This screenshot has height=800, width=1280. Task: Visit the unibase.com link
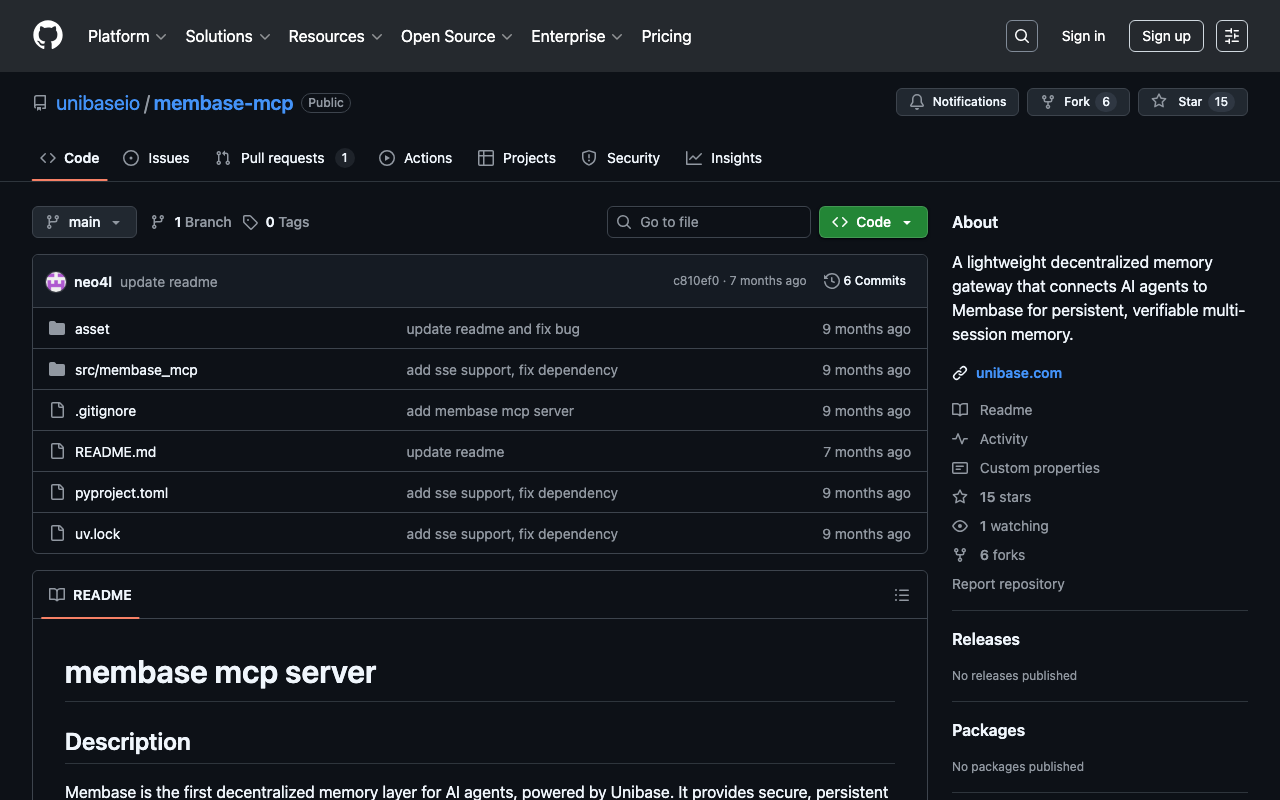1018,373
